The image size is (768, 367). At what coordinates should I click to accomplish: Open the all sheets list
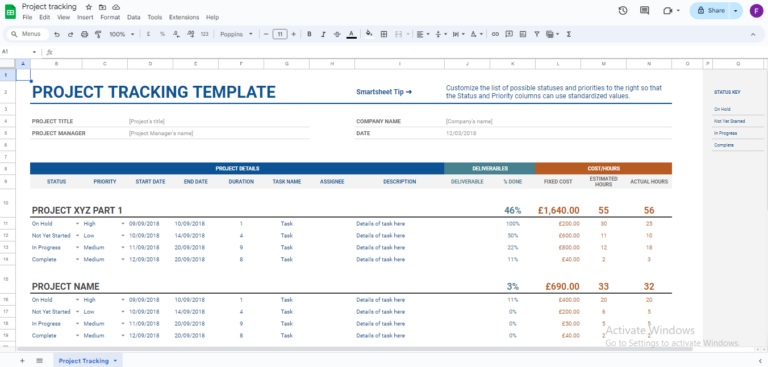click(40, 361)
